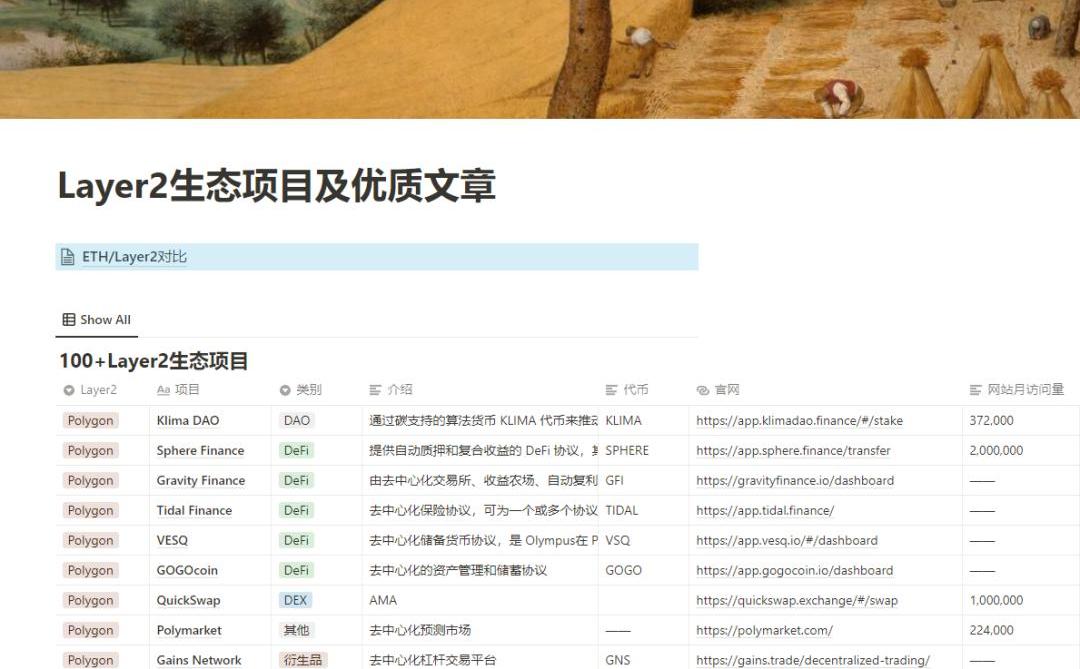Click the text icon of 代币 column
This screenshot has height=669, width=1080.
[612, 390]
